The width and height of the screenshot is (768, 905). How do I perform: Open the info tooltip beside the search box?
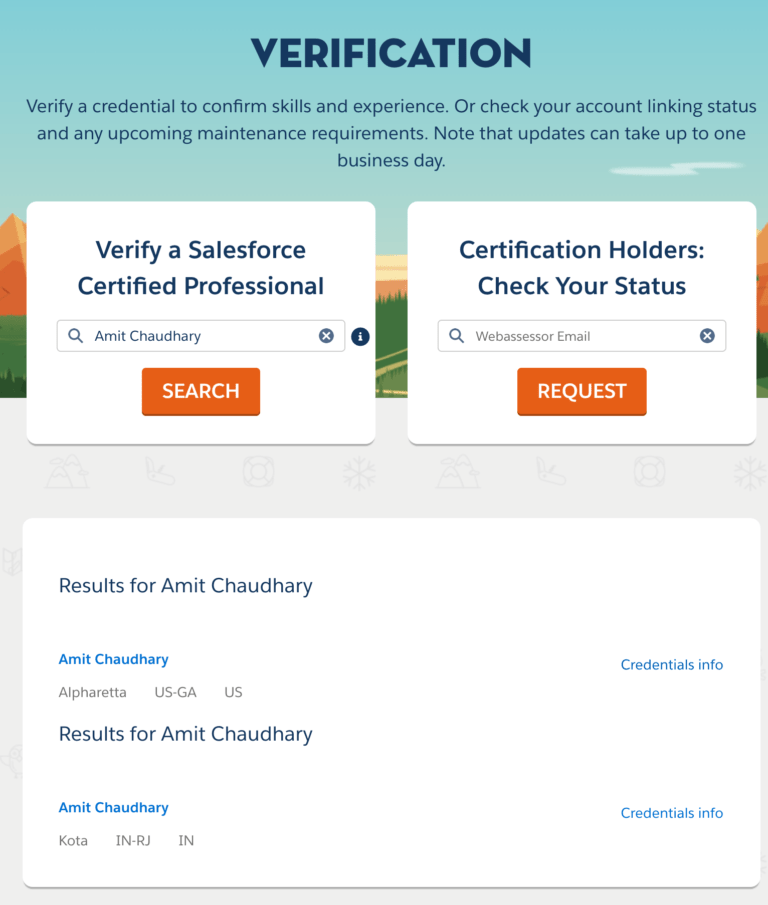click(360, 336)
